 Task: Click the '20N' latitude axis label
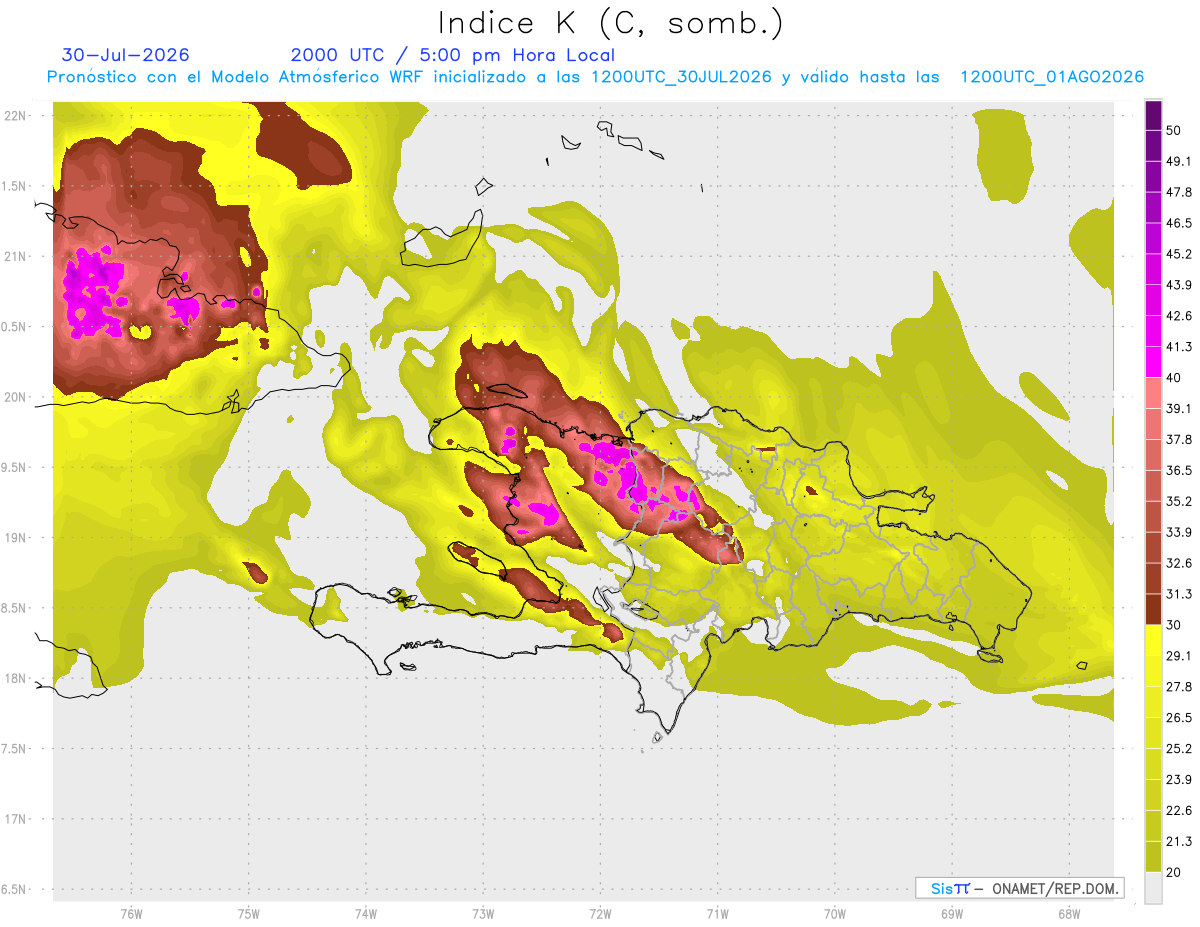[14, 397]
